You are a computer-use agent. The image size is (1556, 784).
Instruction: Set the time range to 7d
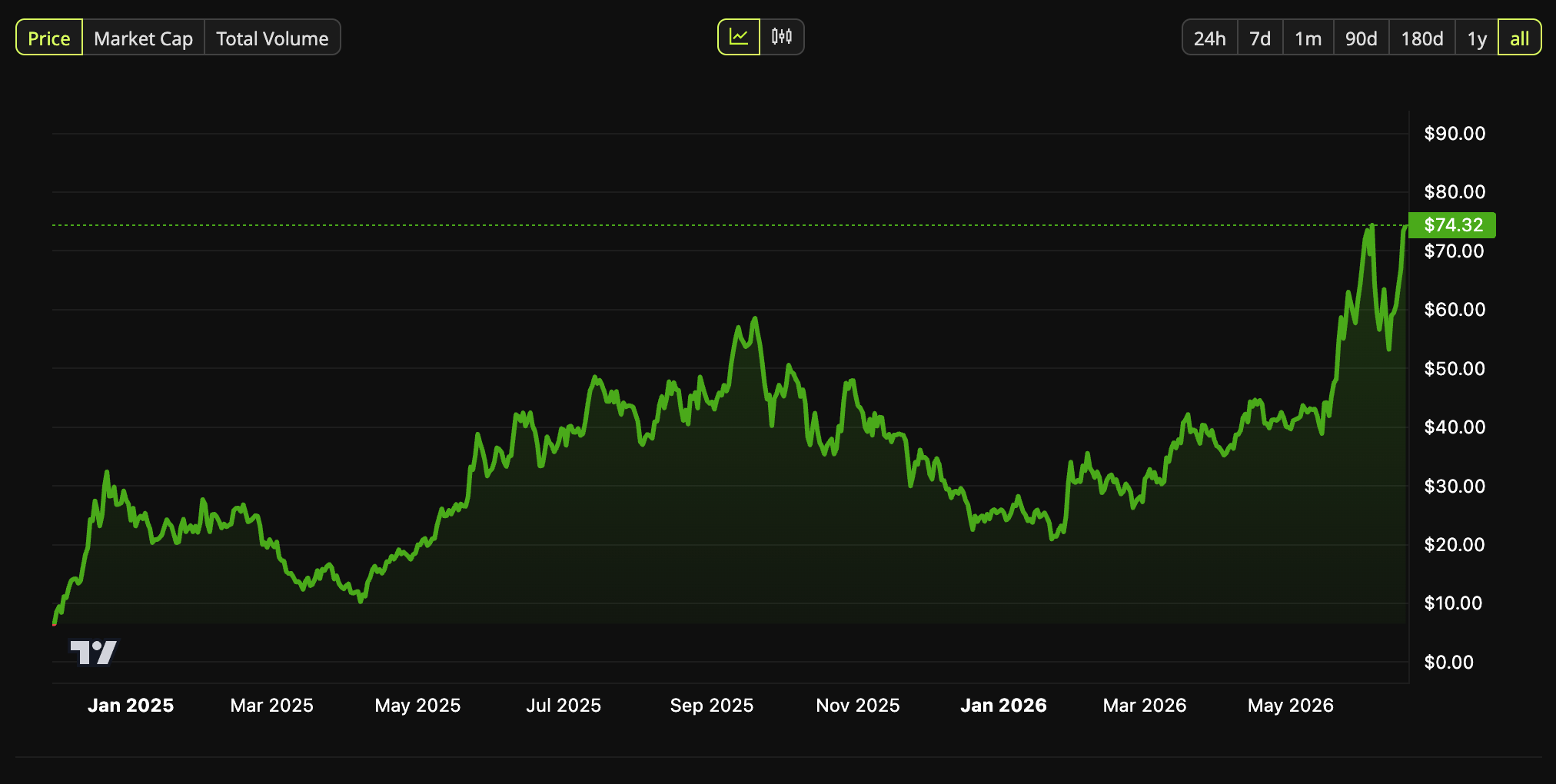(1260, 38)
